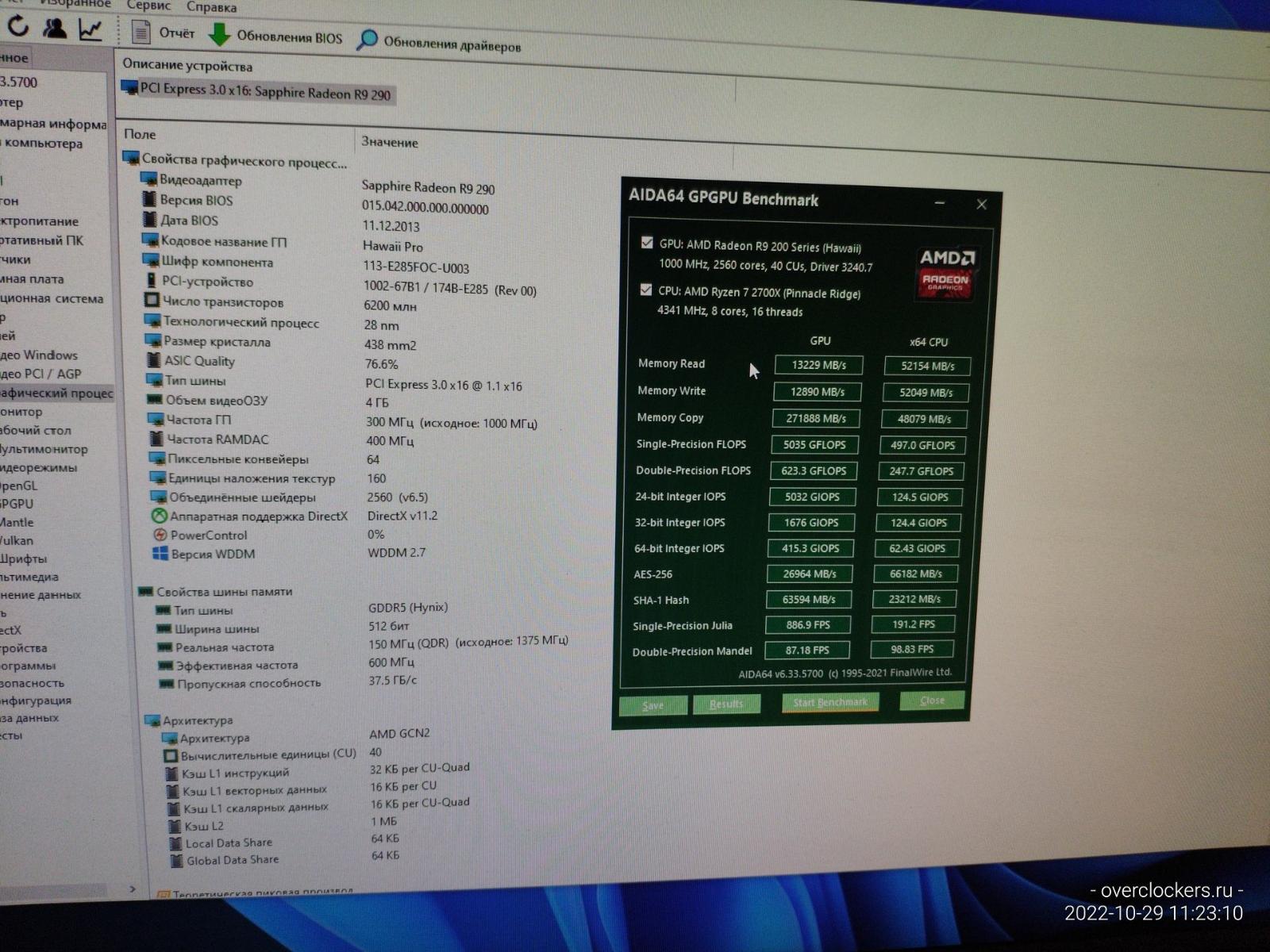Click the icon beside Пиксельные конвейеры
The height and width of the screenshot is (952, 1270).
(156, 458)
